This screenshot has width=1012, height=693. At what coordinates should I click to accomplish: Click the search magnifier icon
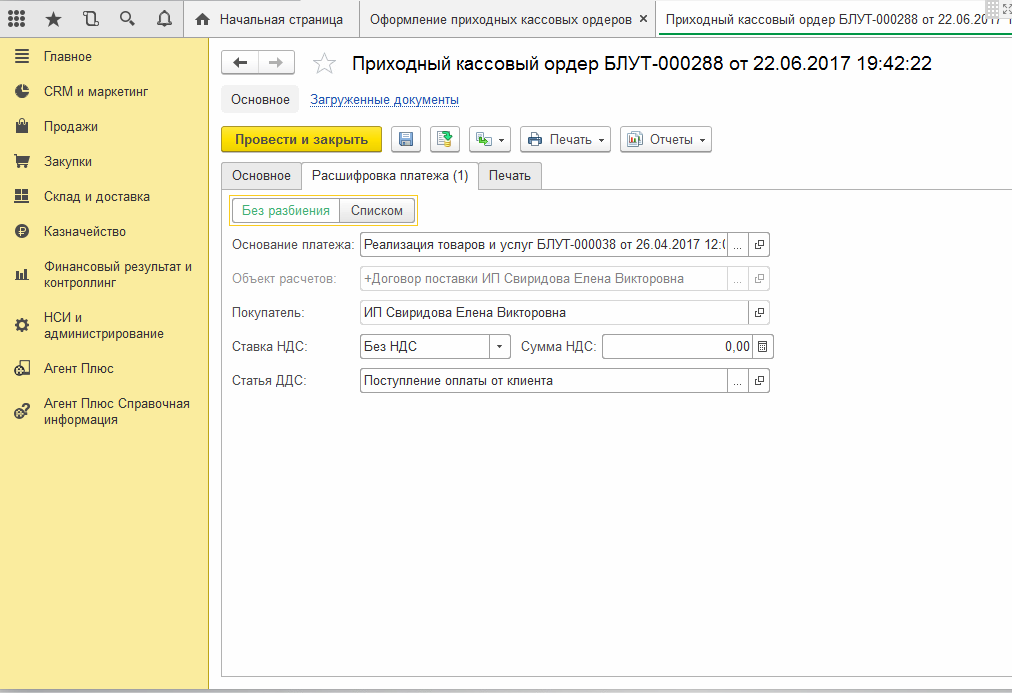127,19
